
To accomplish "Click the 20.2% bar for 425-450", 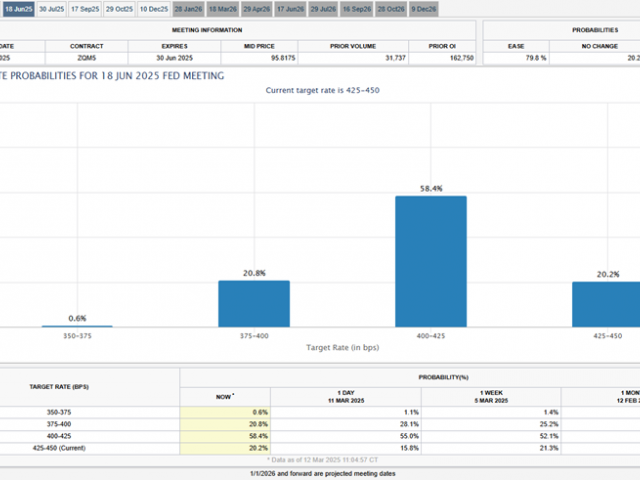I will 606,304.
